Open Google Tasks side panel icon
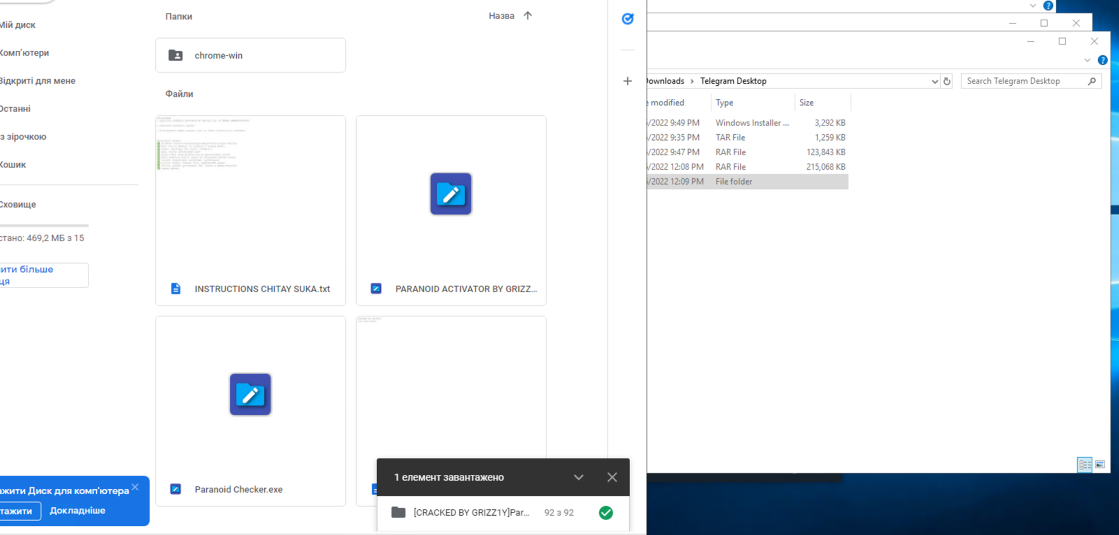The width and height of the screenshot is (1119, 535). click(x=627, y=19)
